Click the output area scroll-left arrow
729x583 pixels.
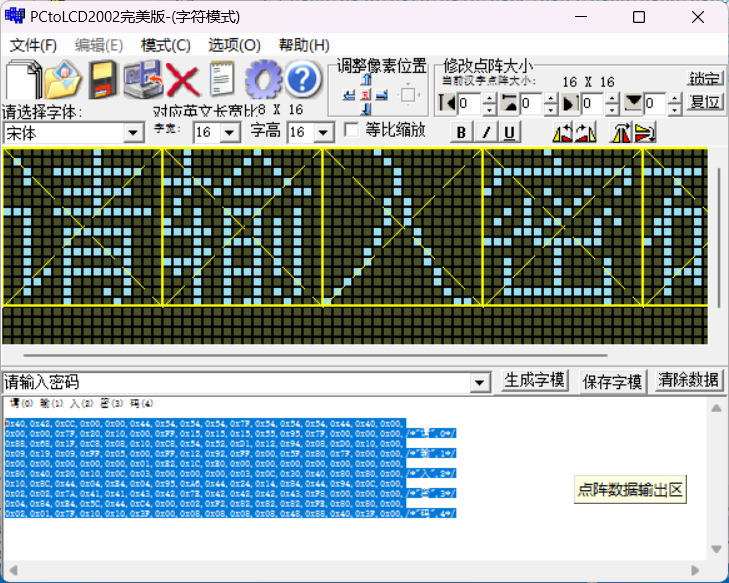point(13,570)
